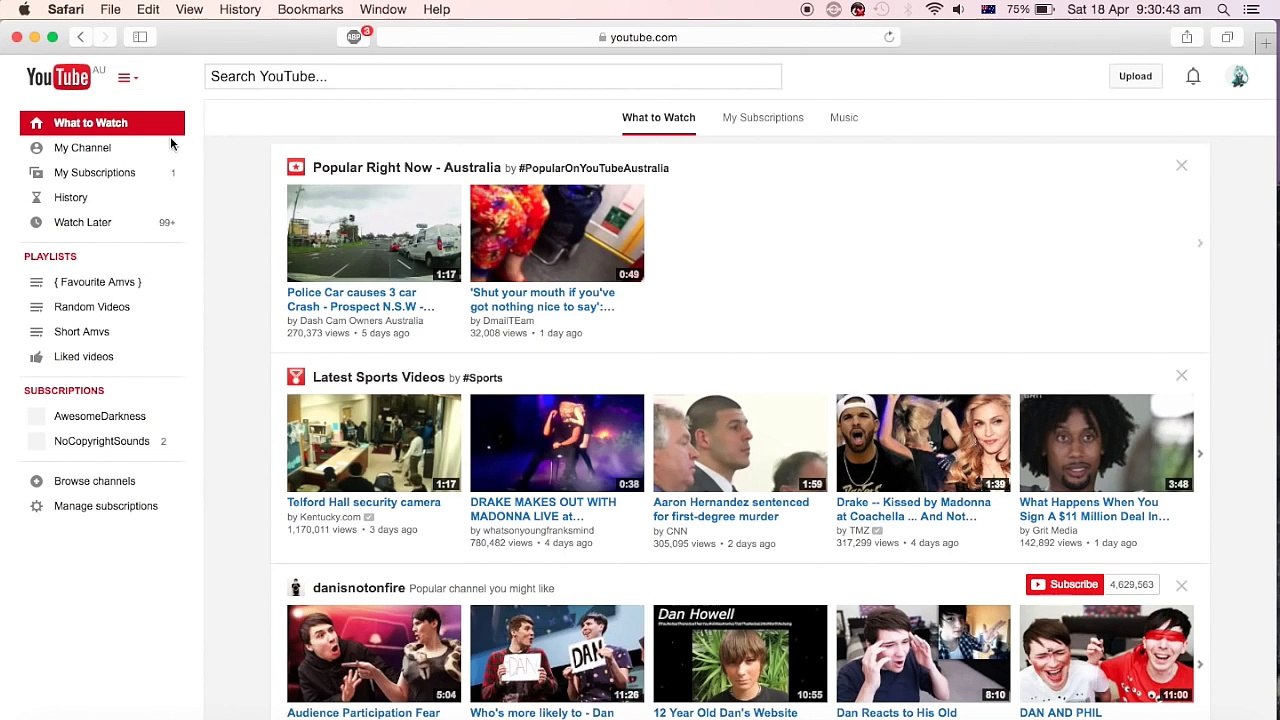Open the account avatar menu
The image size is (1280, 720).
pyautogui.click(x=1239, y=76)
